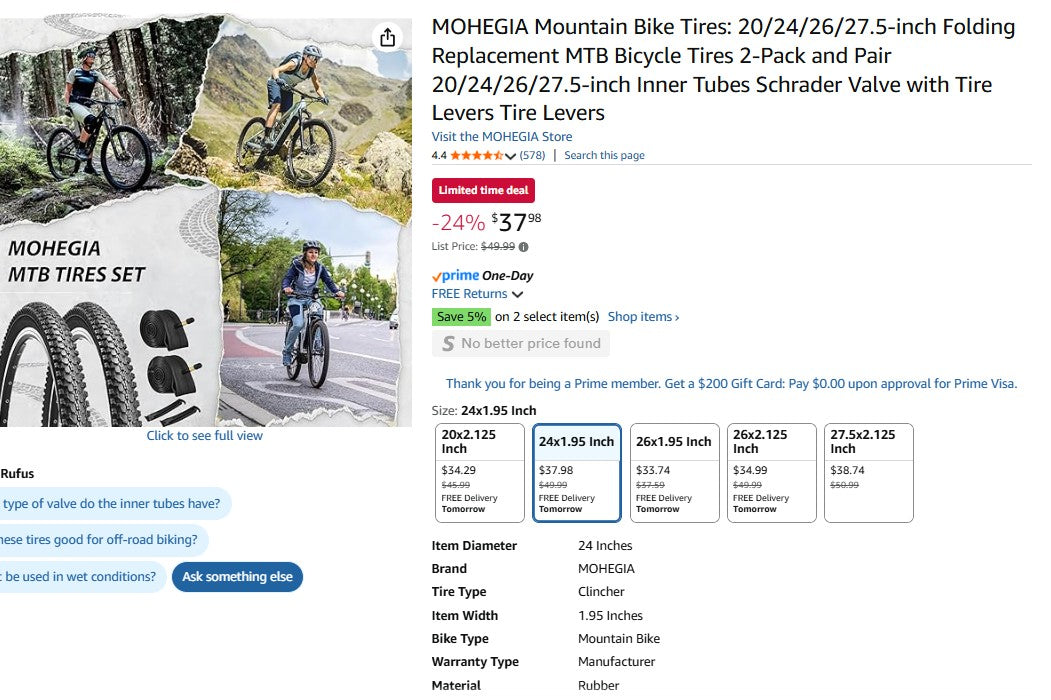1051x700 pixels.
Task: Click the product image to see full view
Action: [204, 436]
